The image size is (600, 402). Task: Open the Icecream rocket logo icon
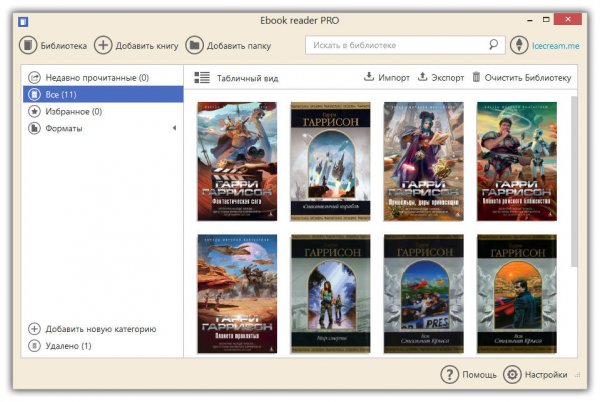(x=519, y=46)
